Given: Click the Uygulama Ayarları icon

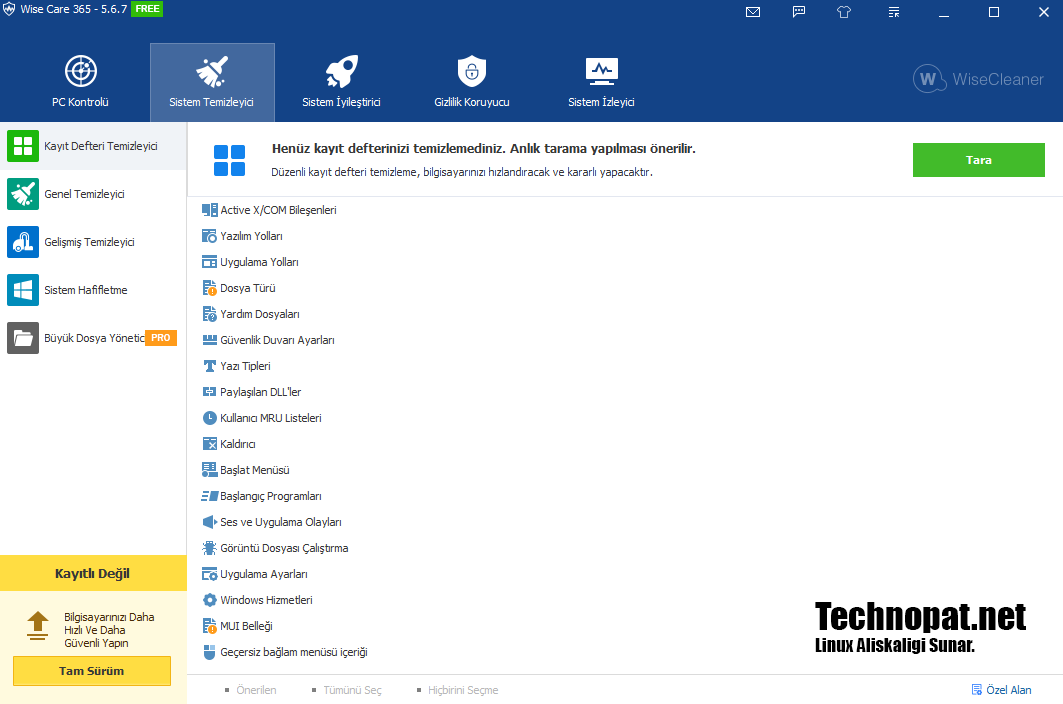Looking at the screenshot, I should pyautogui.click(x=209, y=574).
